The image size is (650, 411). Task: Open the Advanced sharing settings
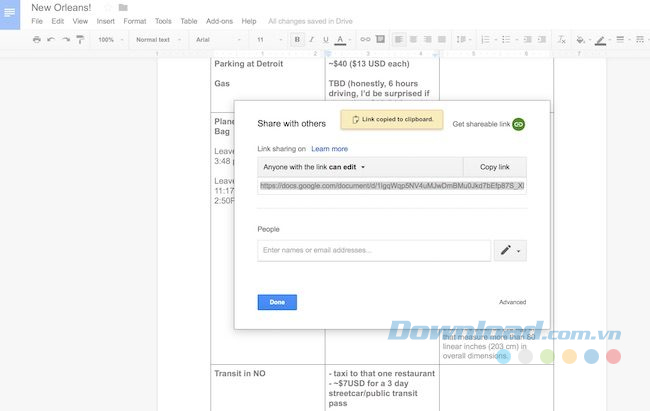[512, 302]
